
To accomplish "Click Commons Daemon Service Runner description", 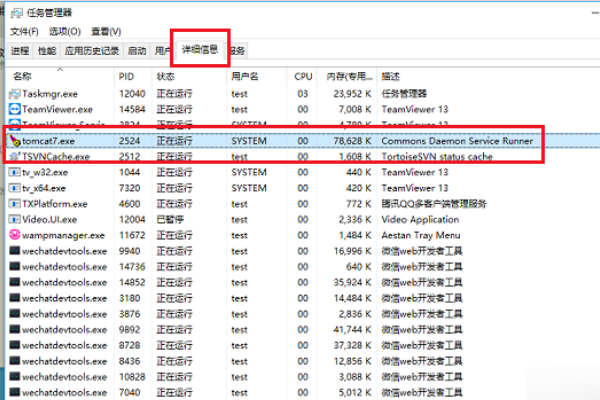I will (457, 141).
